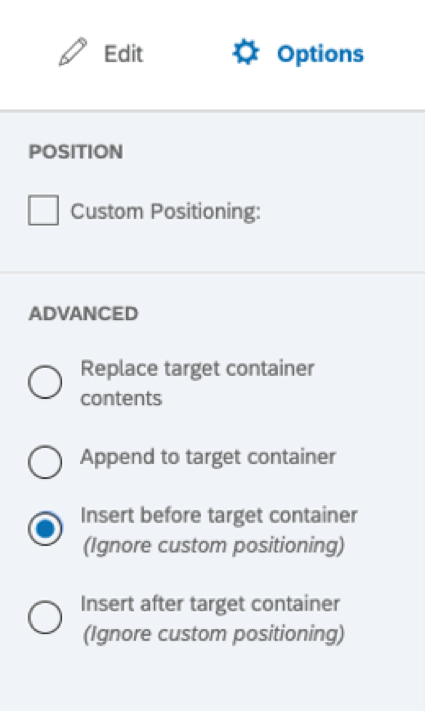Click the 'Insert after target container' text

210,604
